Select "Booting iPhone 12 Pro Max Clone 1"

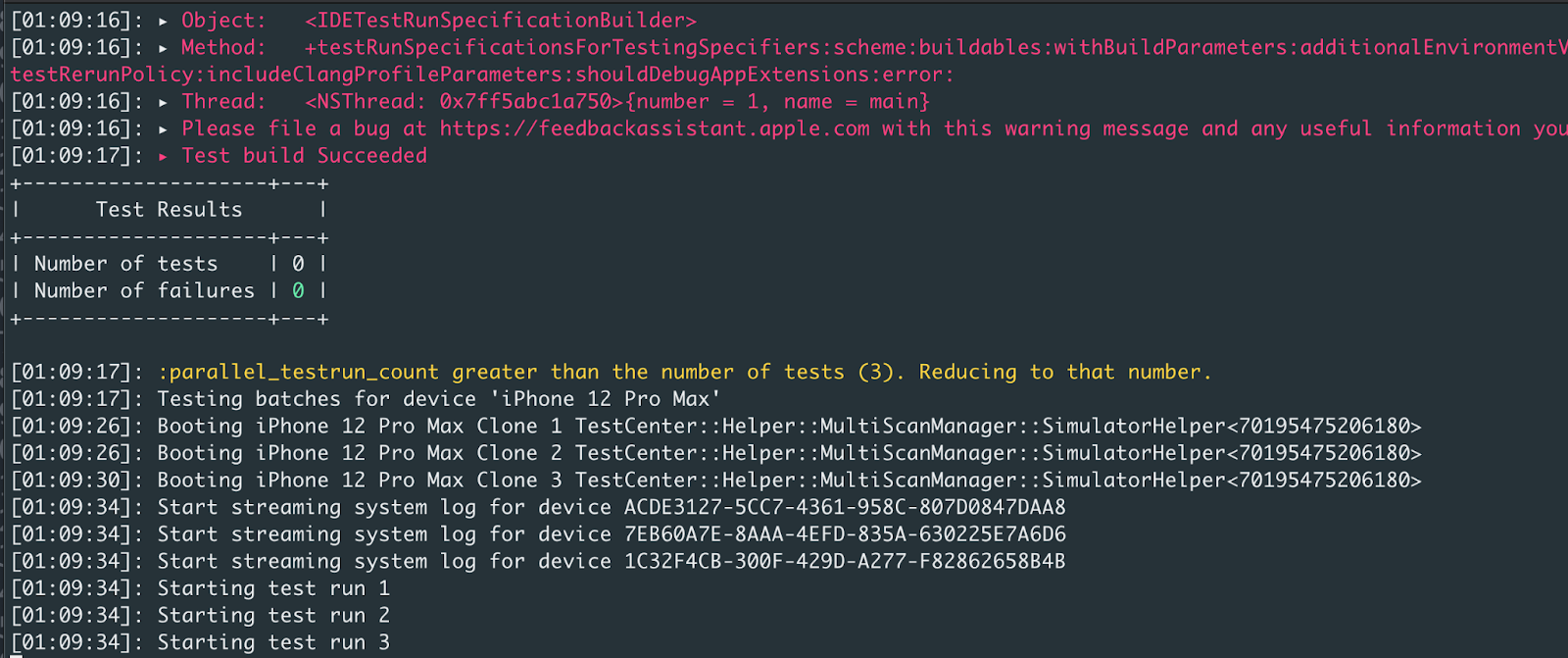coord(360,427)
